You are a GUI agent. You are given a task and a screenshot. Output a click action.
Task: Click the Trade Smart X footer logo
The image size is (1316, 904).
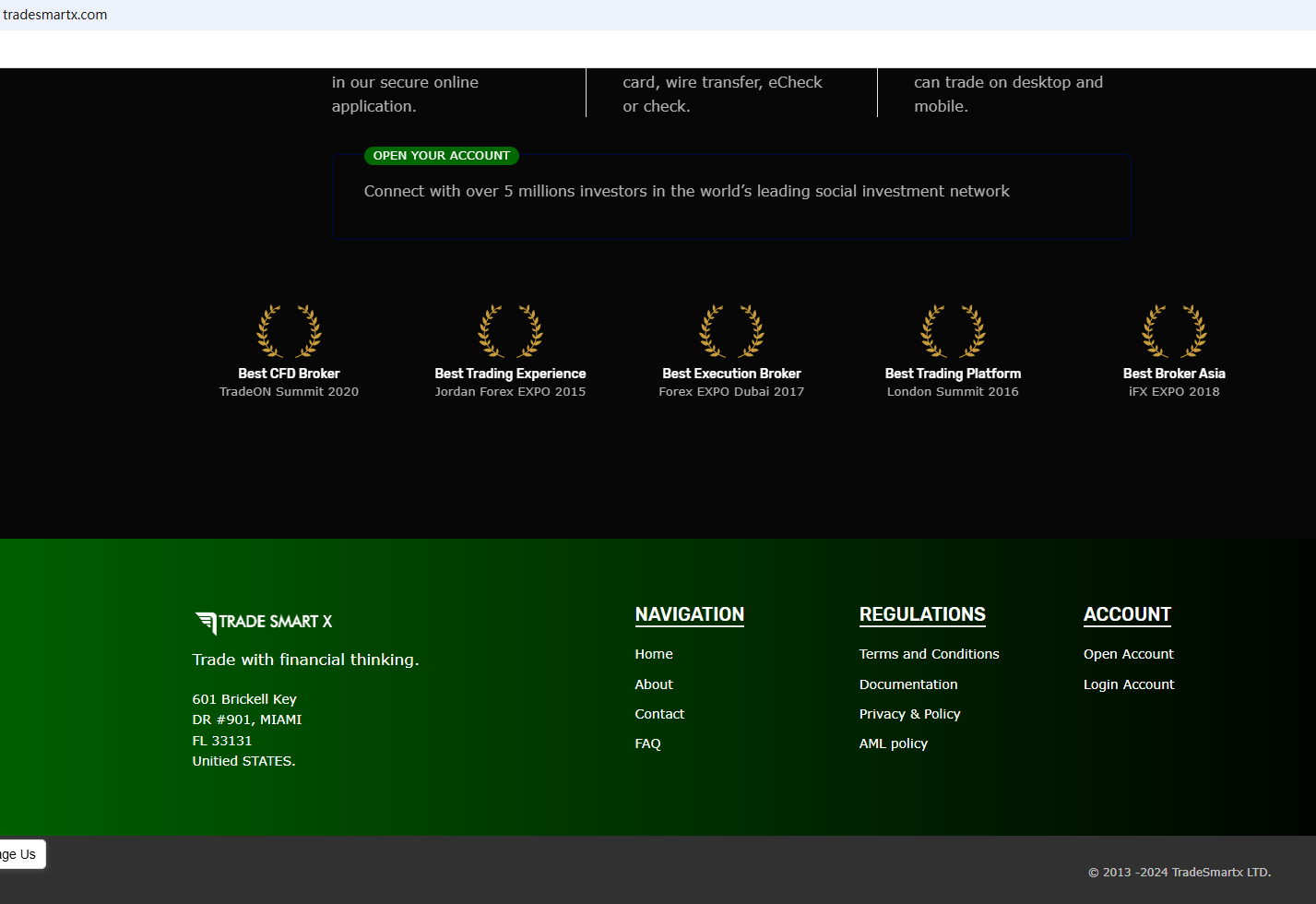click(264, 623)
